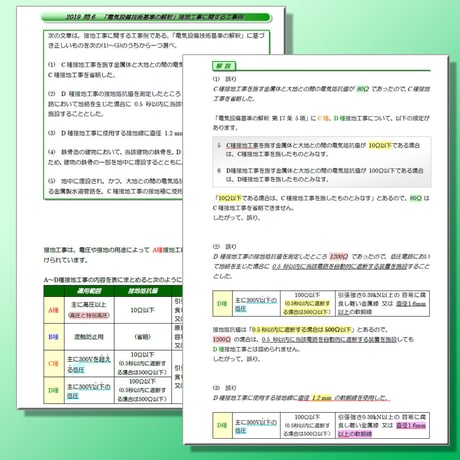Click the "(3) 誤り" heading in explanation
The image size is (460, 460).
225,388
